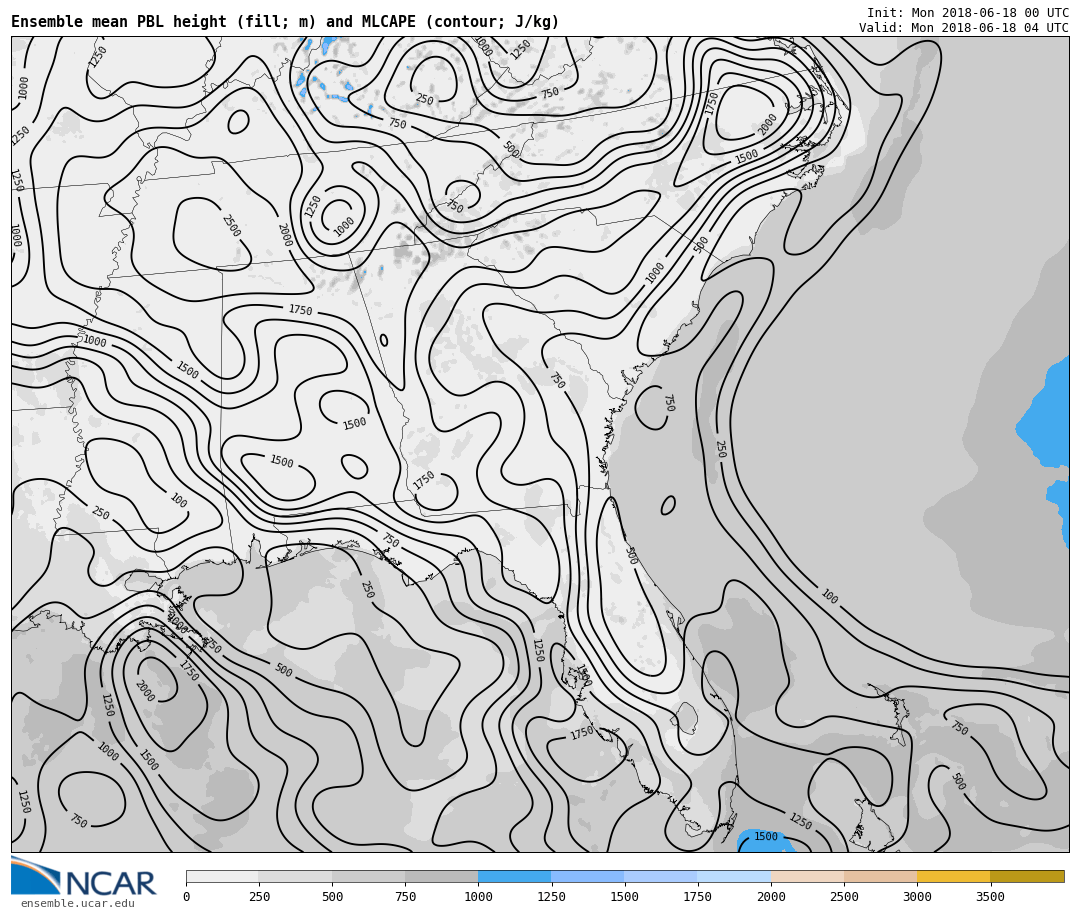Pick the blue 1000–1250 colorbar swatch
Image resolution: width=1080 pixels, height=915 pixels.
point(514,877)
